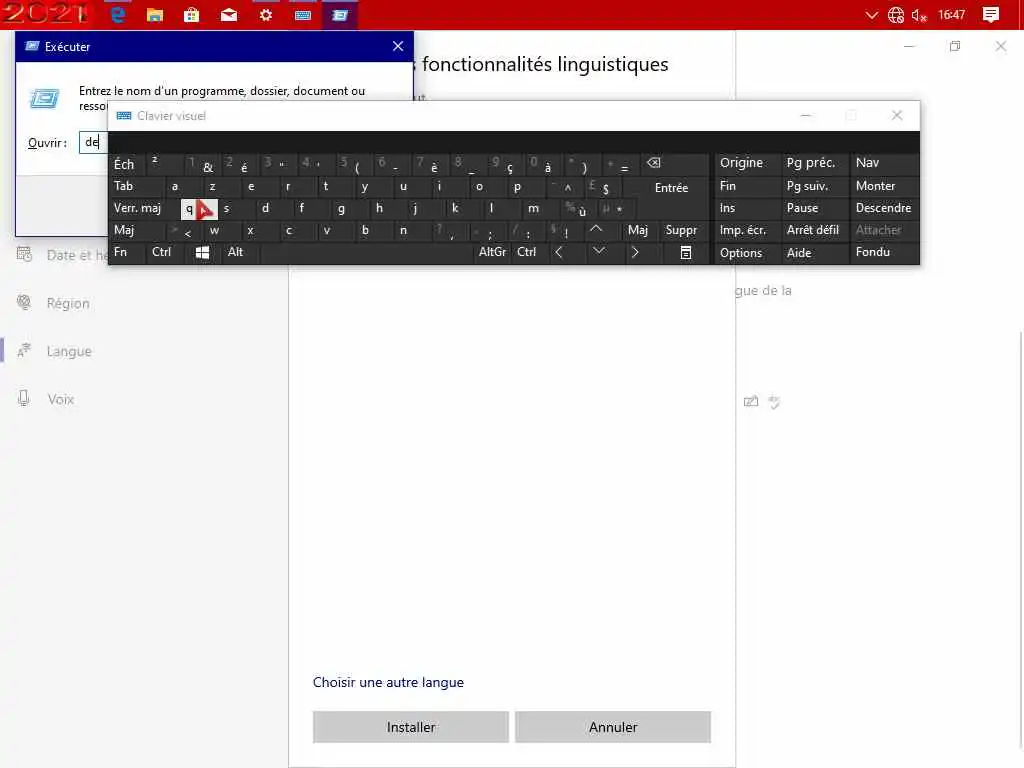Open the network globe tray icon
The height and width of the screenshot is (768, 1024).
click(896, 15)
